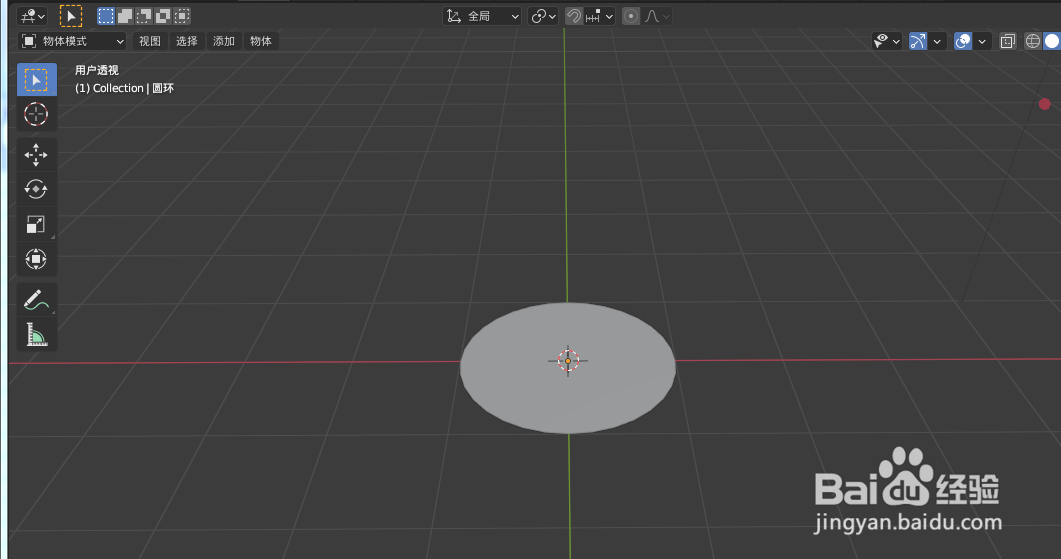1061x559 pixels.
Task: Open the 添加 menu
Action: pyautogui.click(x=224, y=41)
